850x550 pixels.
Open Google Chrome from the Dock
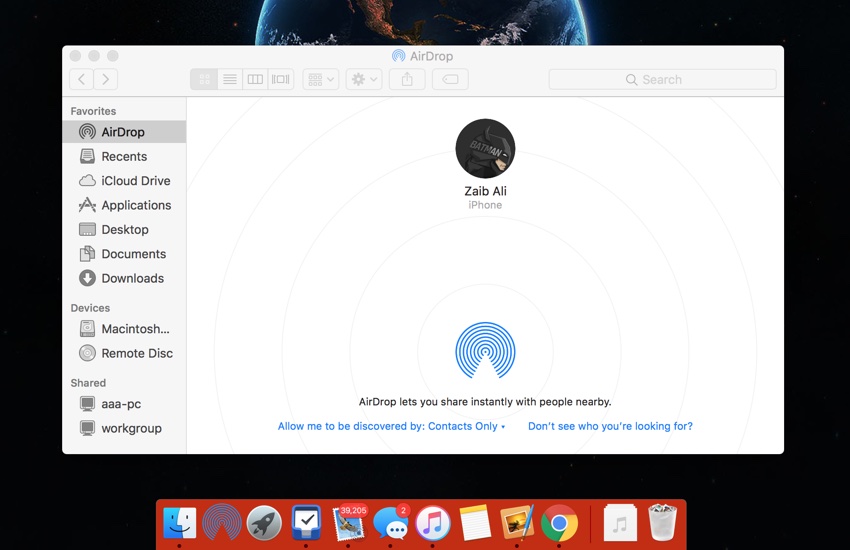[x=559, y=523]
